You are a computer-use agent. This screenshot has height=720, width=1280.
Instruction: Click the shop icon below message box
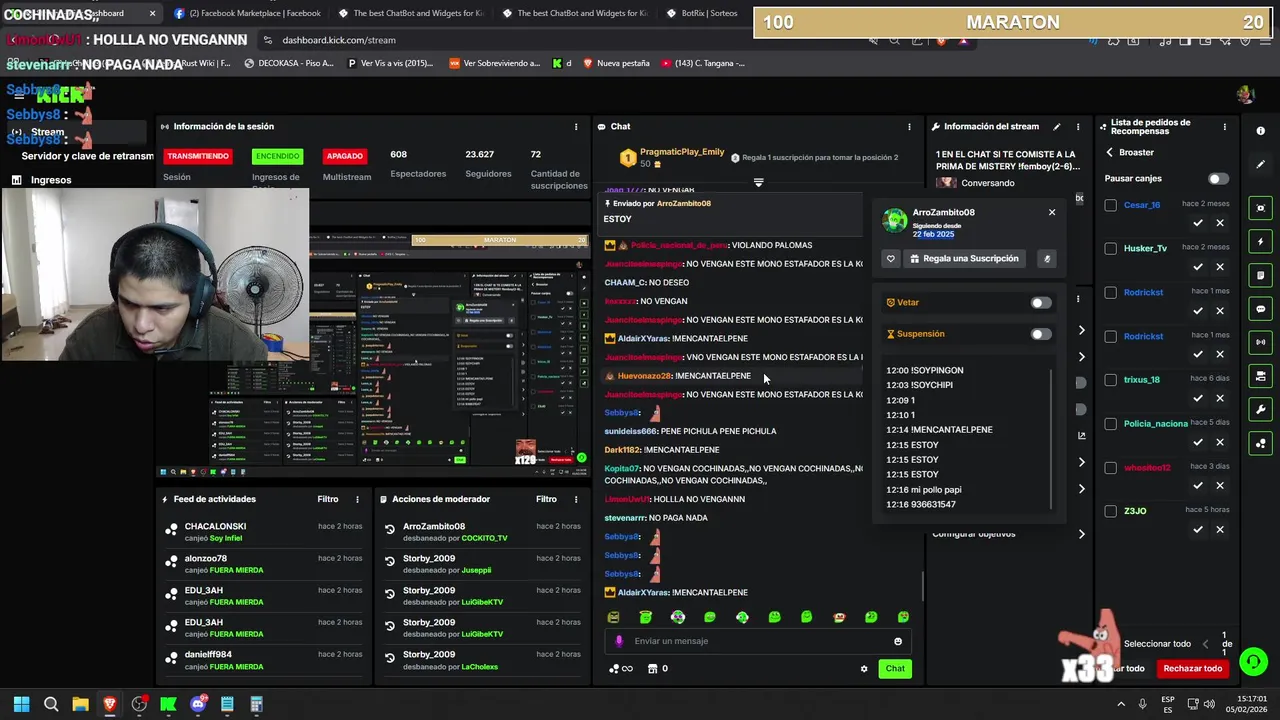652,669
